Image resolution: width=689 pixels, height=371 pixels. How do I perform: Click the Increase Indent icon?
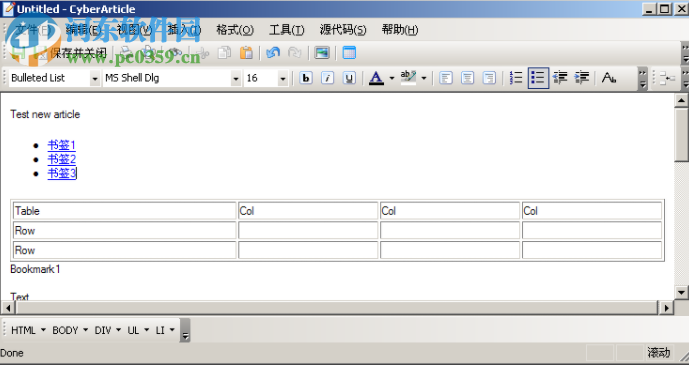582,78
